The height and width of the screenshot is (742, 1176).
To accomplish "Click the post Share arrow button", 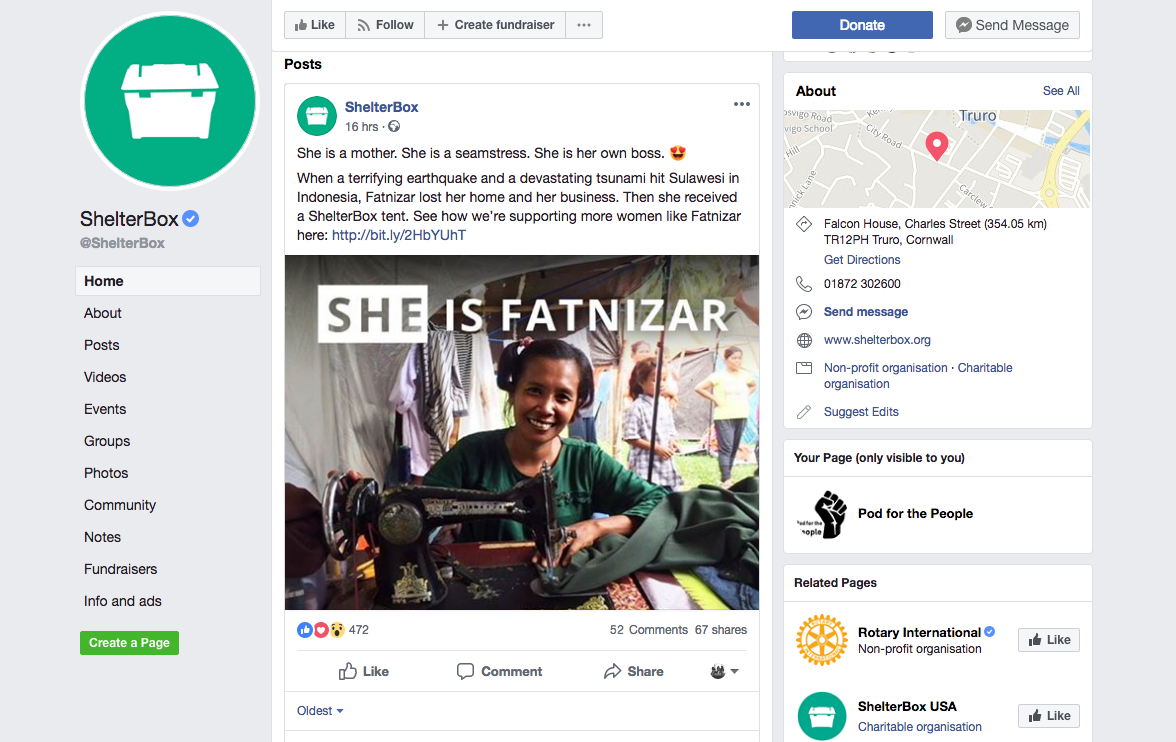I will pyautogui.click(x=634, y=671).
